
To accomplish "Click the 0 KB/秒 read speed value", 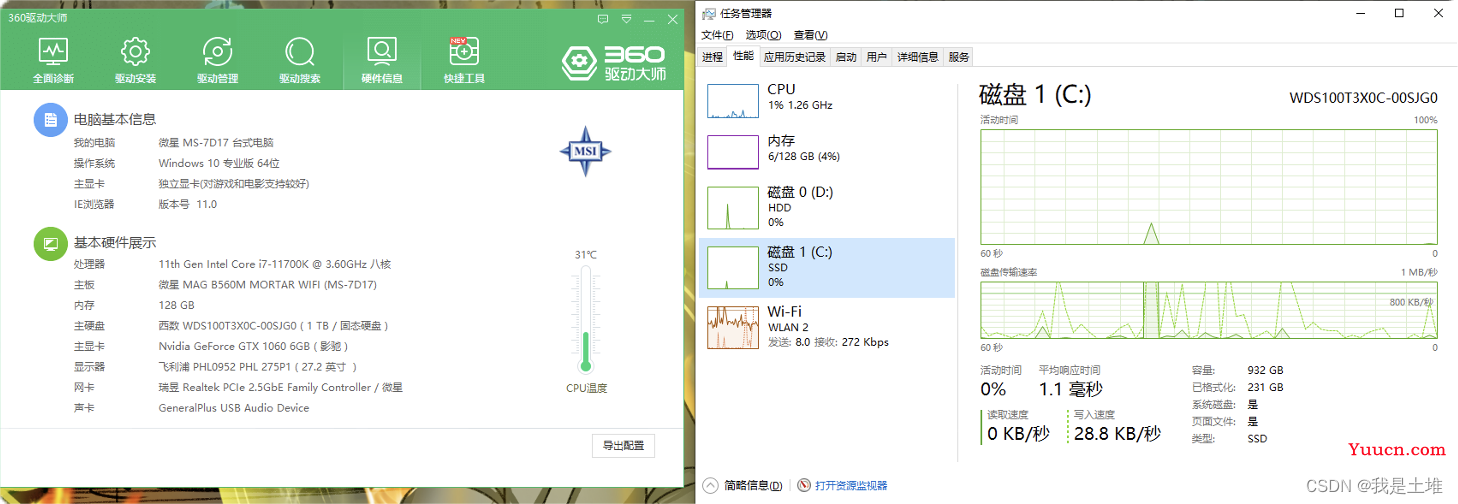I will point(1019,434).
